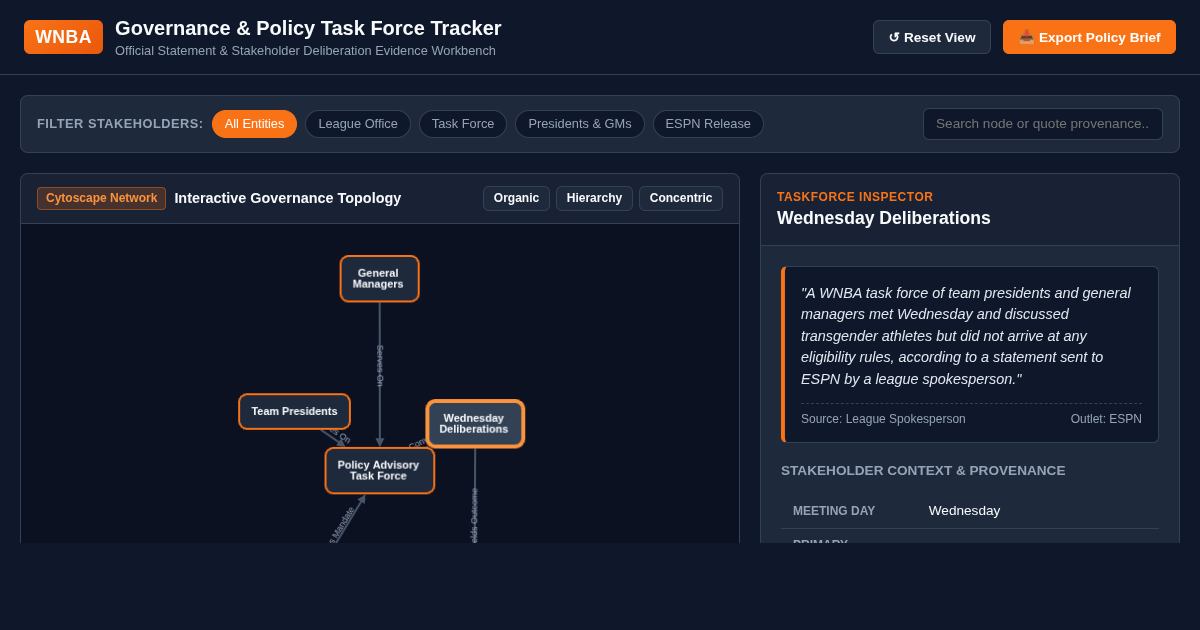
Task: Click the quoted ESPN statement block
Action: (x=970, y=354)
